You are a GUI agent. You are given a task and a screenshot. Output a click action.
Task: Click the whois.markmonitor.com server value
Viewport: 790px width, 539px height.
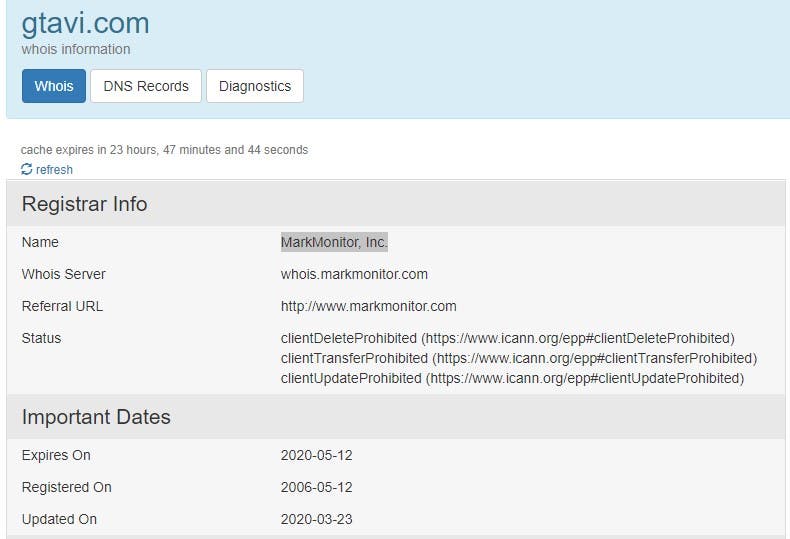(x=354, y=274)
